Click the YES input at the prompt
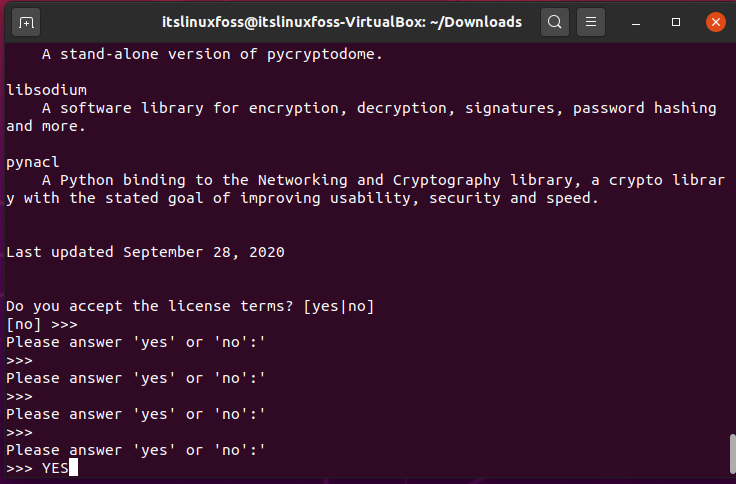 [55, 468]
